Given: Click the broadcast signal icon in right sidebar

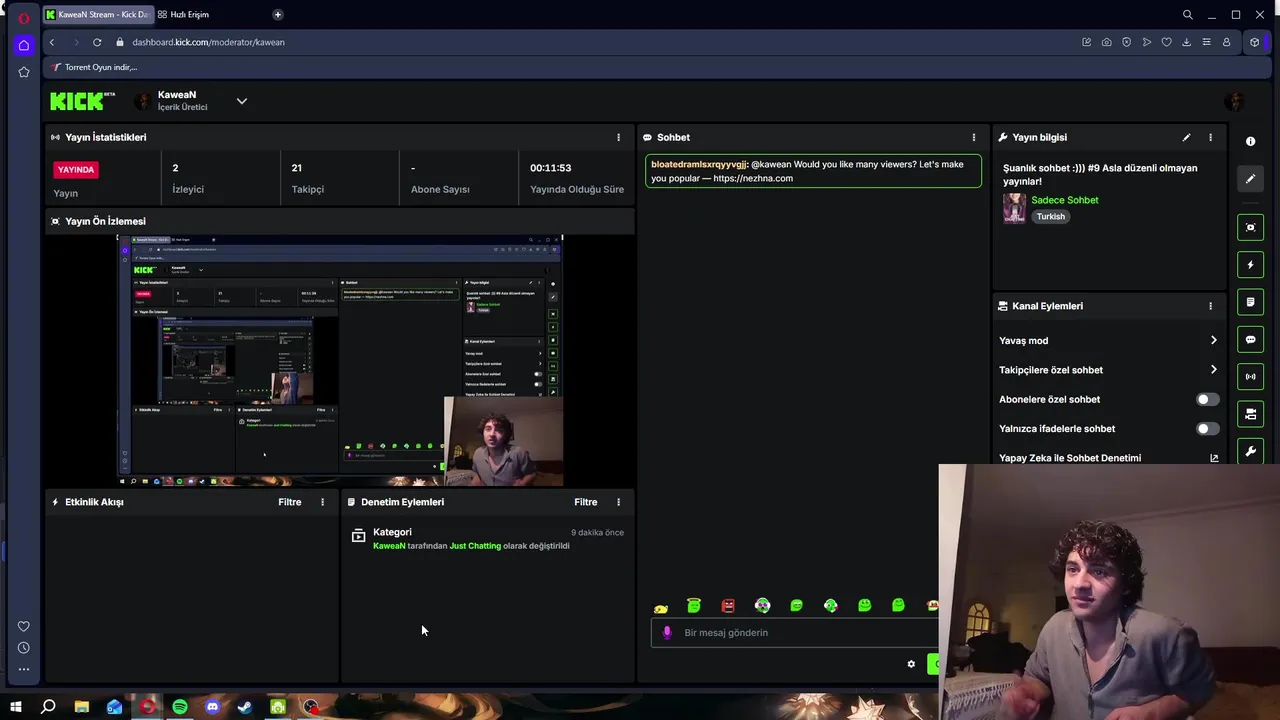Looking at the screenshot, I should click(x=1250, y=377).
